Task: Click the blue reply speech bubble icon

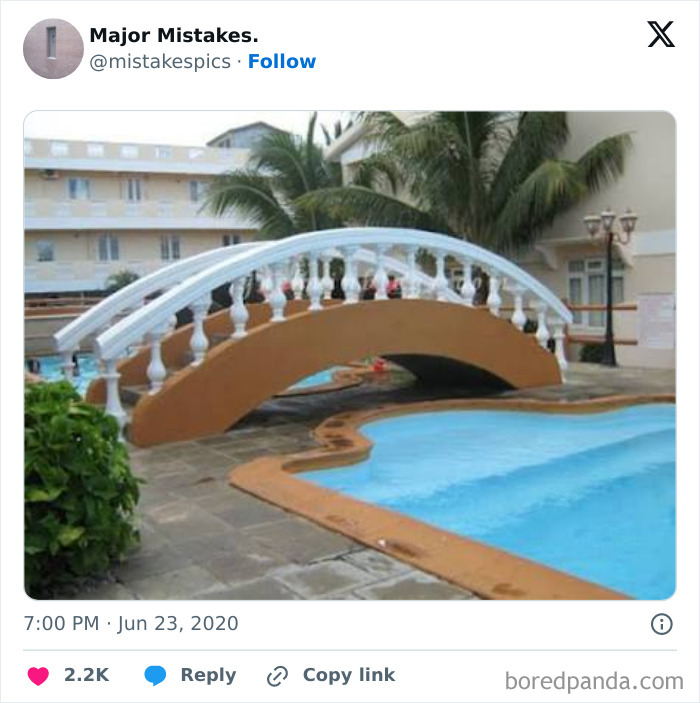Action: point(155,676)
